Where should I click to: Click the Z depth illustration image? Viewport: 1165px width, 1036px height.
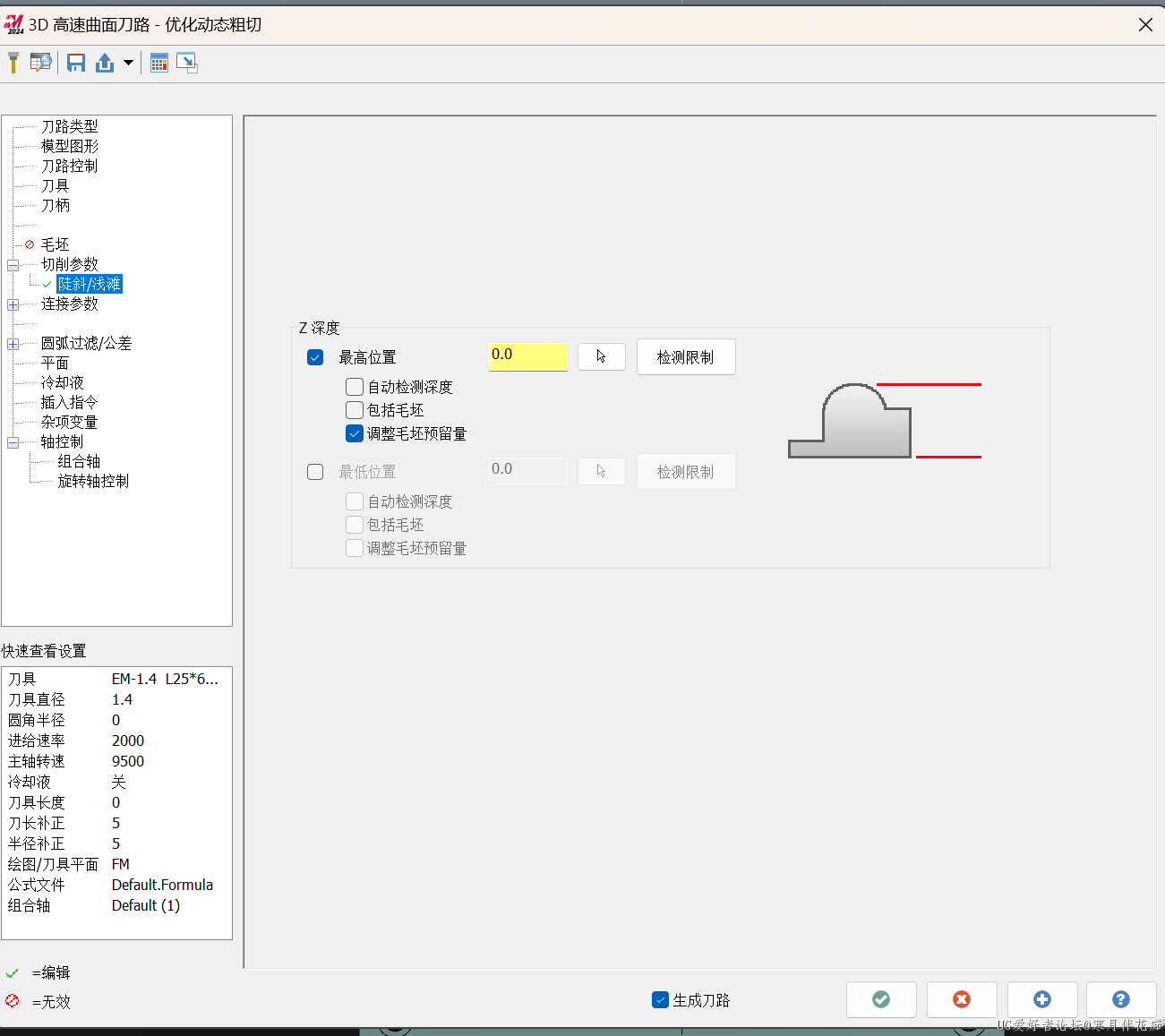885,421
